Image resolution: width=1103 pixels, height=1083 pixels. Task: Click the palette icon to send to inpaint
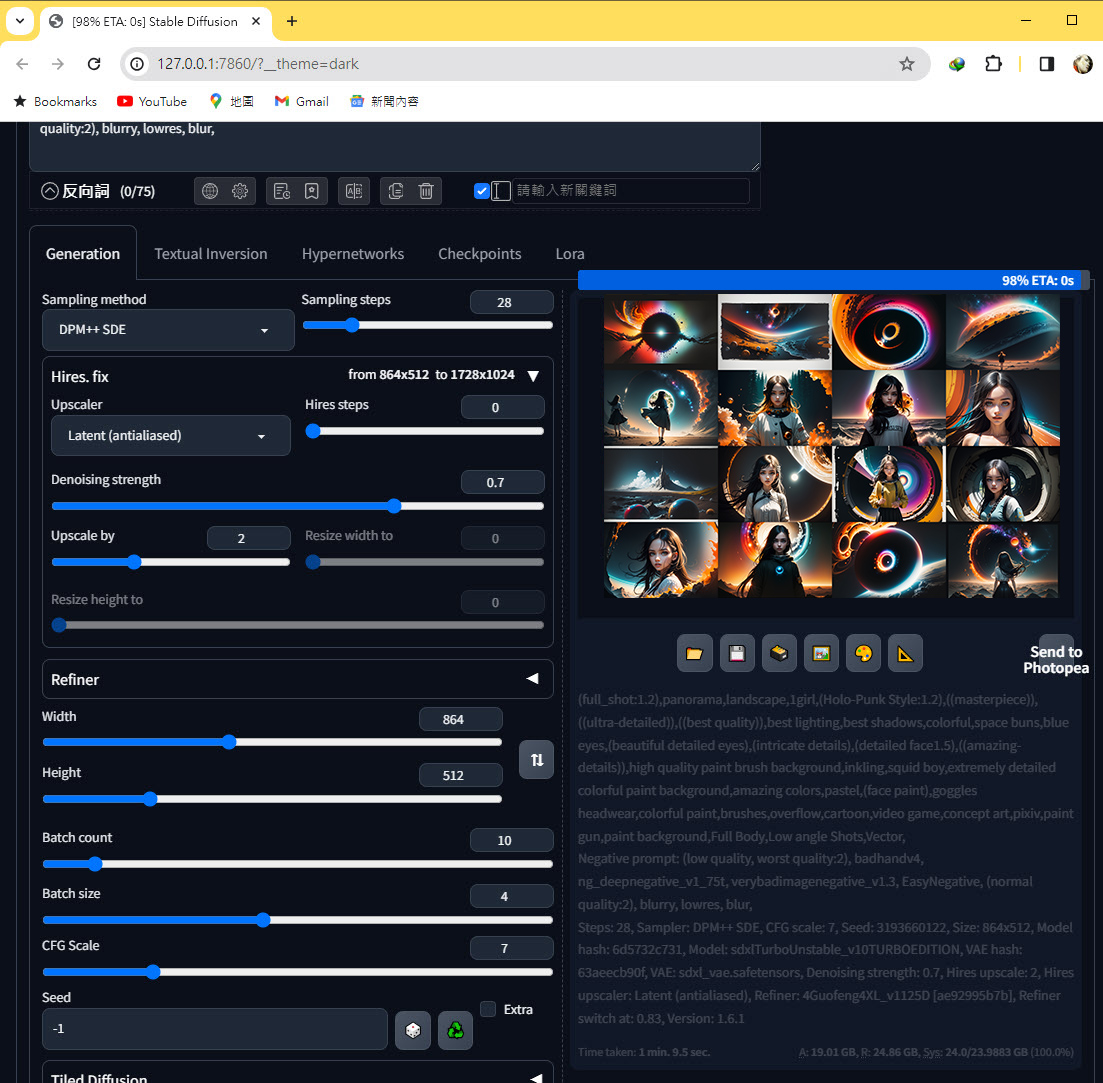point(863,653)
